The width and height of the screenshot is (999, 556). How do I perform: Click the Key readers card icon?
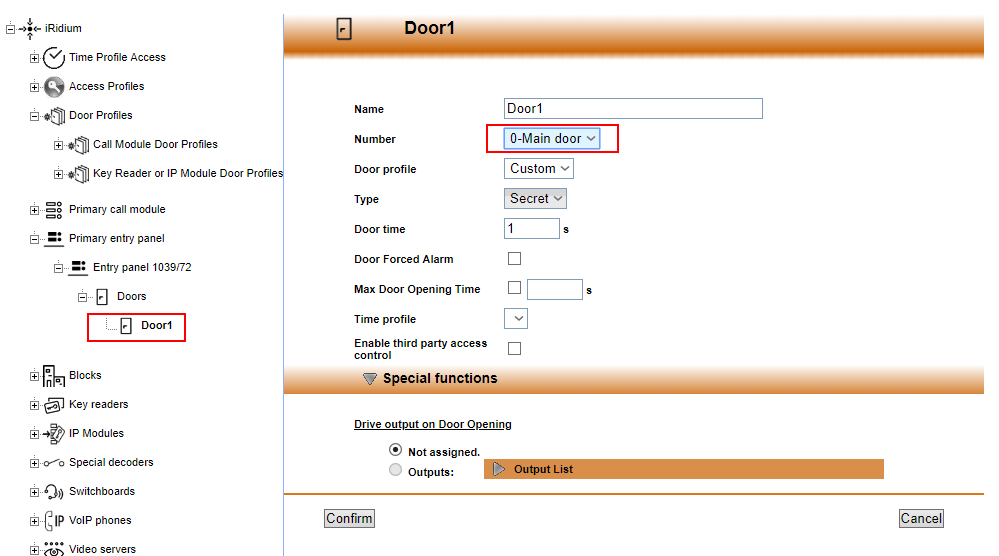click(54, 404)
